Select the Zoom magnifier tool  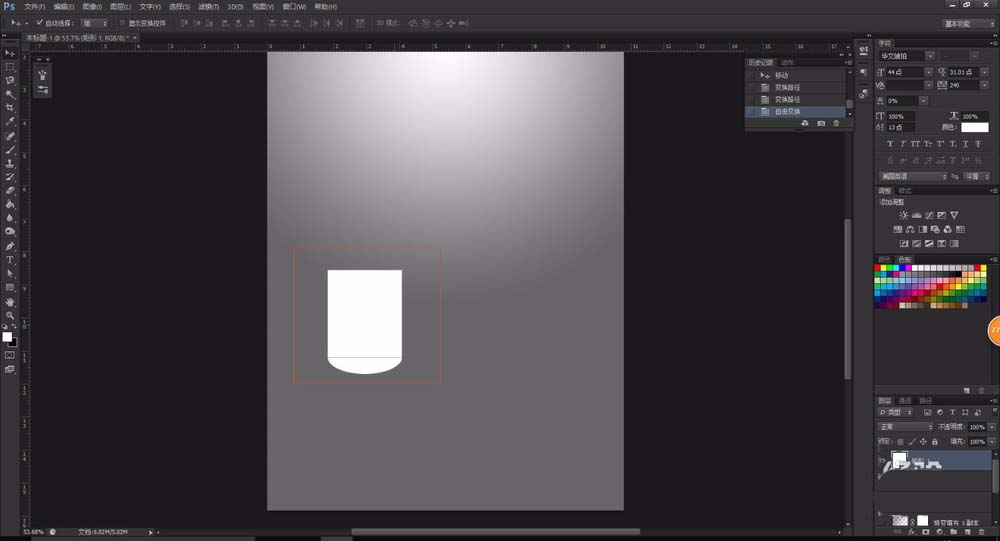pyautogui.click(x=10, y=315)
